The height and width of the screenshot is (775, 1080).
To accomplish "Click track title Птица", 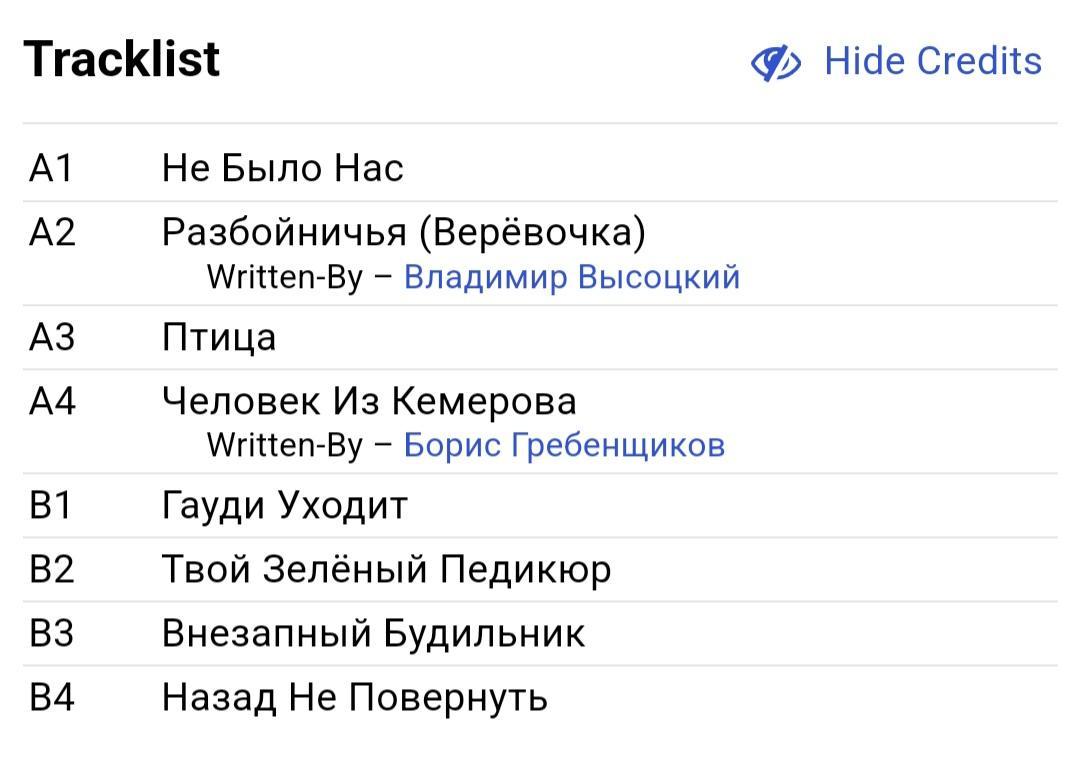I will (x=219, y=338).
